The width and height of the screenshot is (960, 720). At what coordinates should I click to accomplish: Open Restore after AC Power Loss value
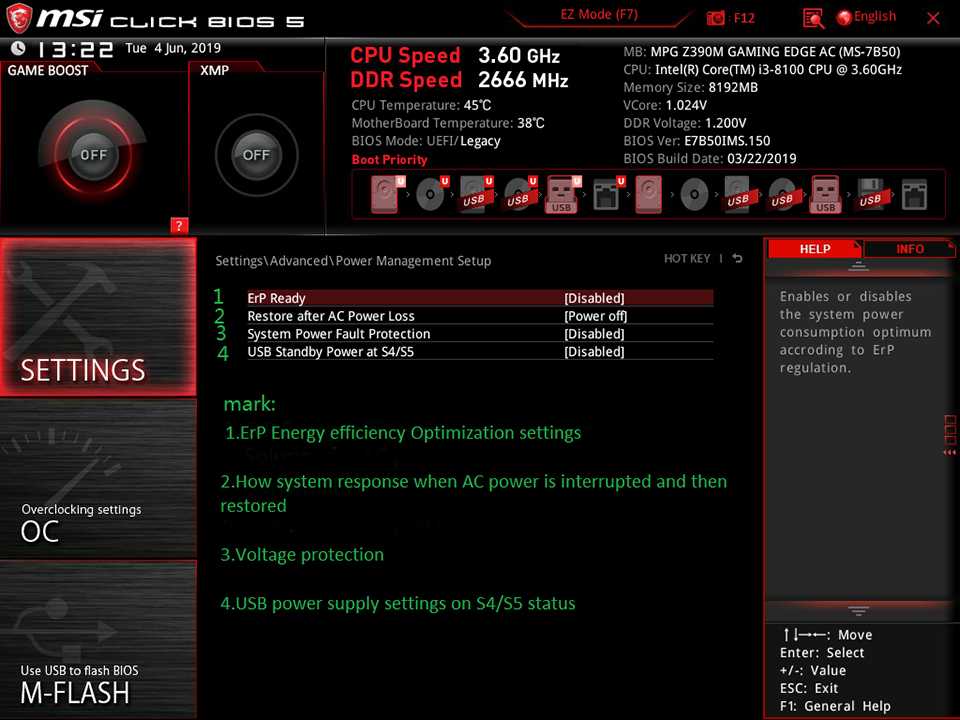[596, 316]
